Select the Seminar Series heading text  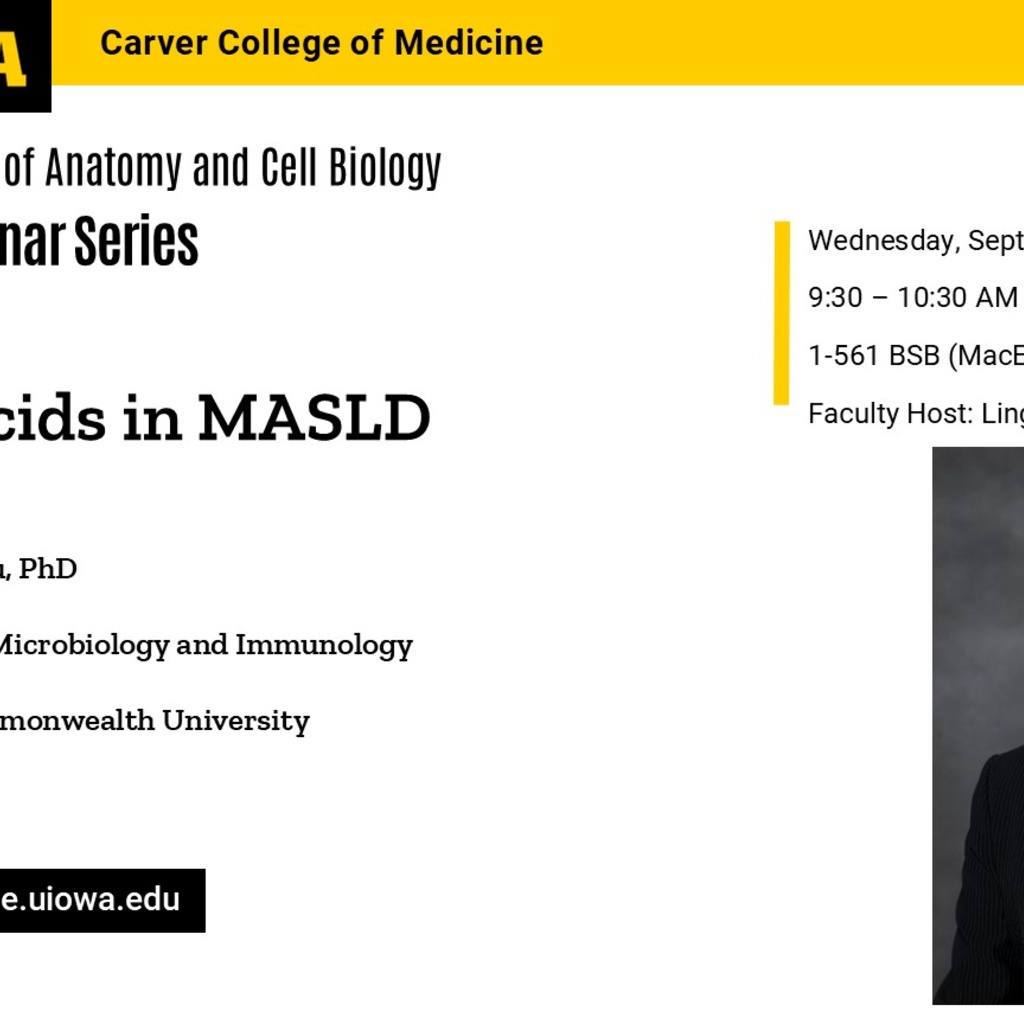point(99,242)
